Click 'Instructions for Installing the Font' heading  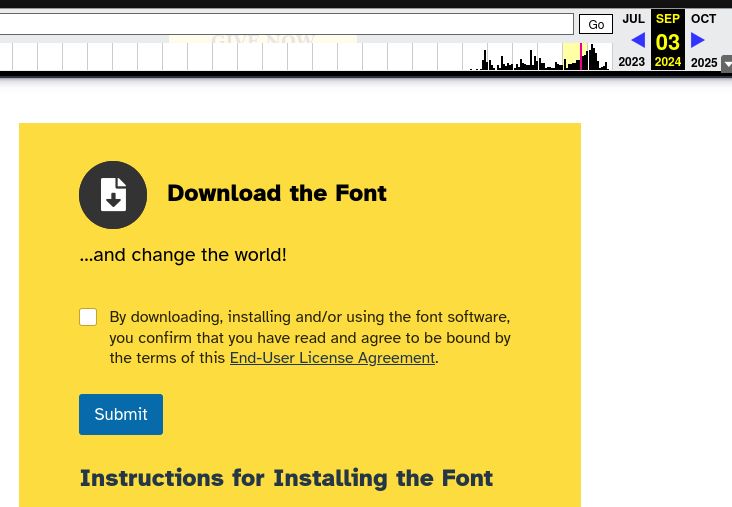(x=286, y=479)
